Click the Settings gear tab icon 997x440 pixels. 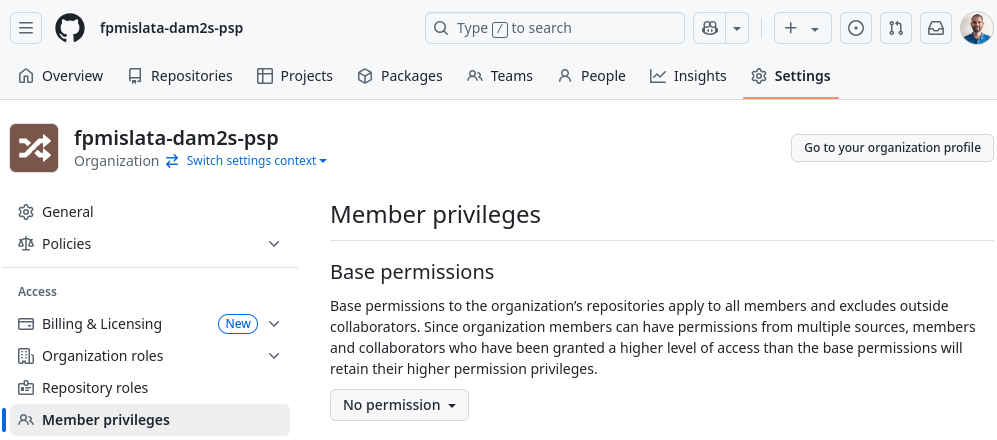(x=759, y=76)
